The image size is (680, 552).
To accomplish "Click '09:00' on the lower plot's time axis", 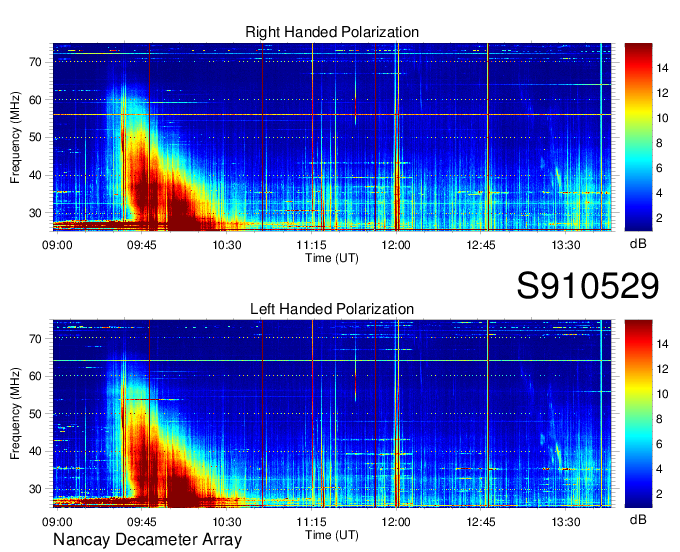I will coord(57,522).
